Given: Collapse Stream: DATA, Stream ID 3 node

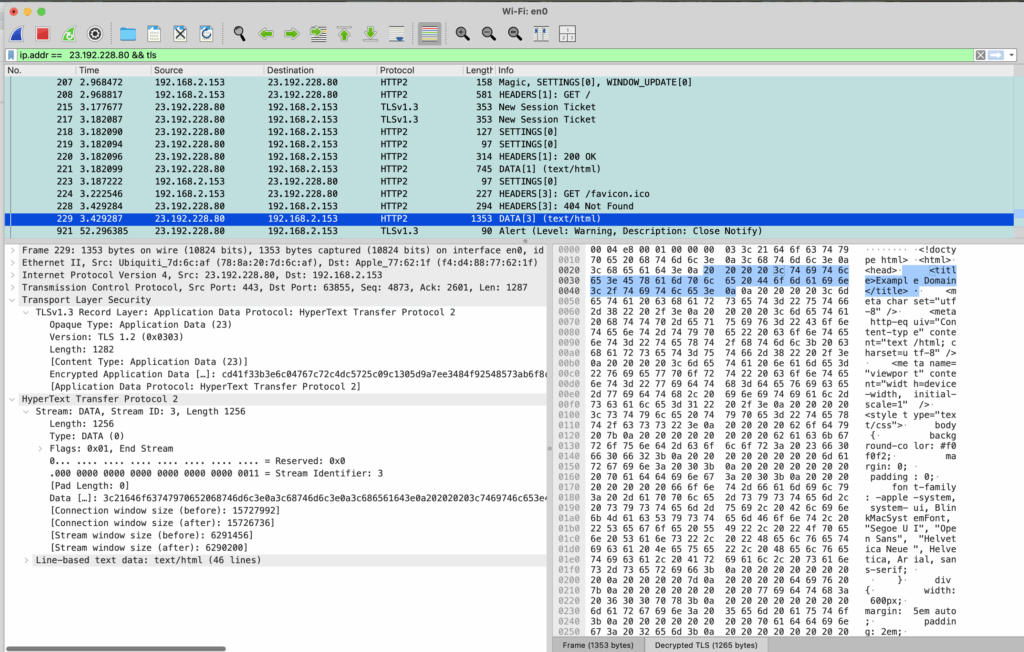Looking at the screenshot, I should [26, 412].
